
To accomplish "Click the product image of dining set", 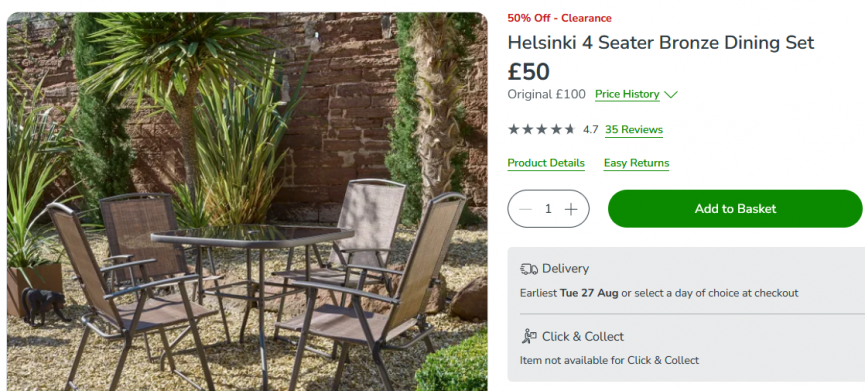I will (247, 202).
